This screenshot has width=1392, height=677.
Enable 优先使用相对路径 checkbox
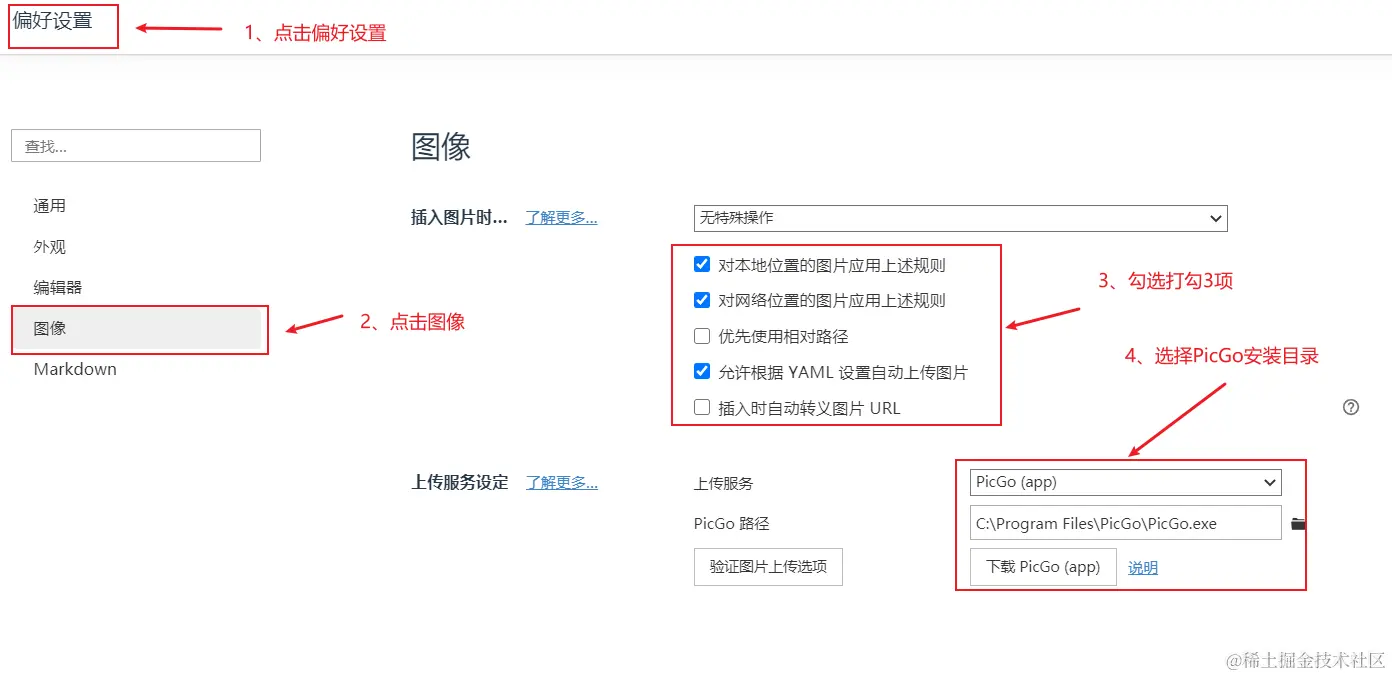pos(702,336)
